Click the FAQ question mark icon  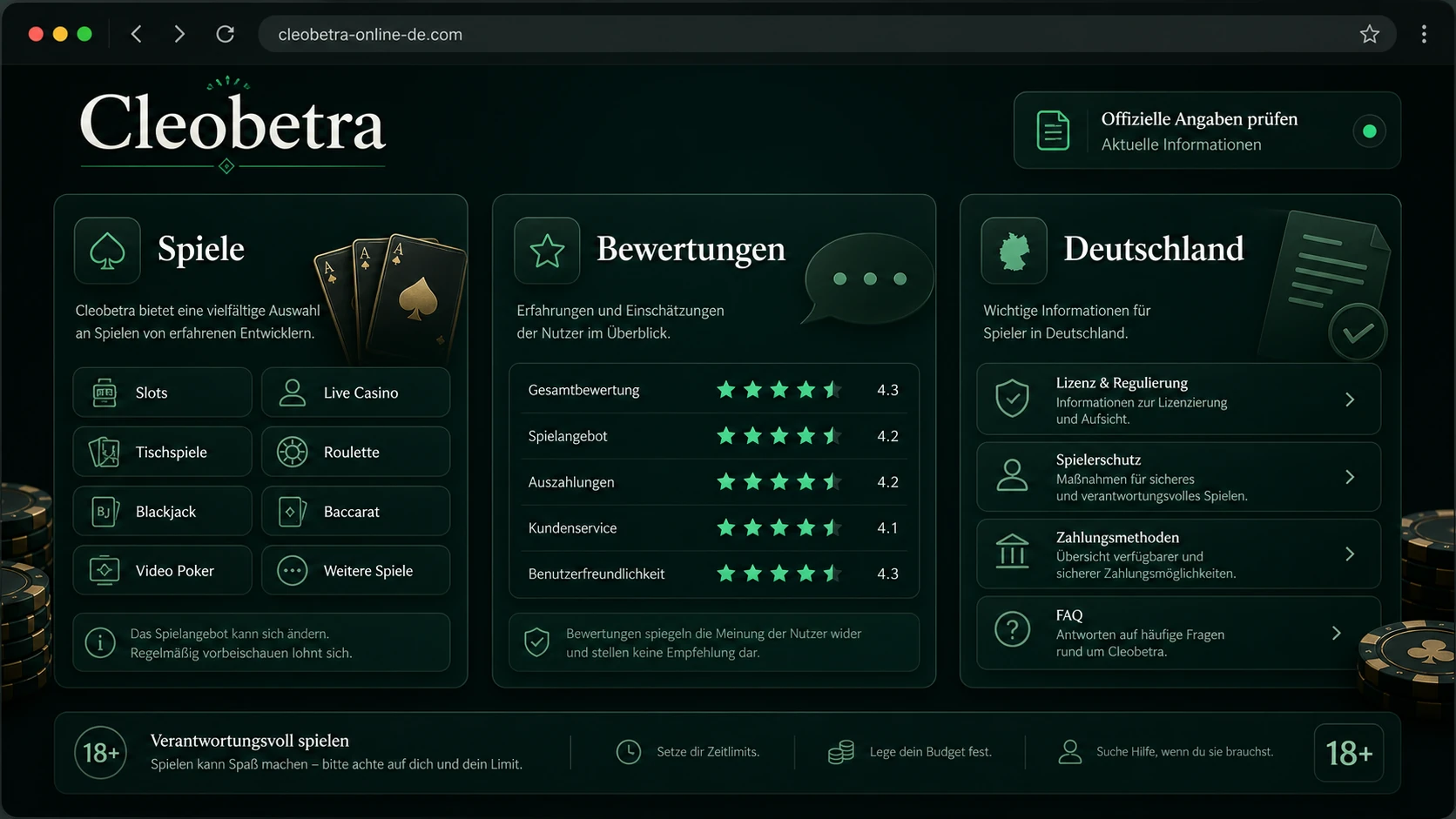tap(1012, 629)
